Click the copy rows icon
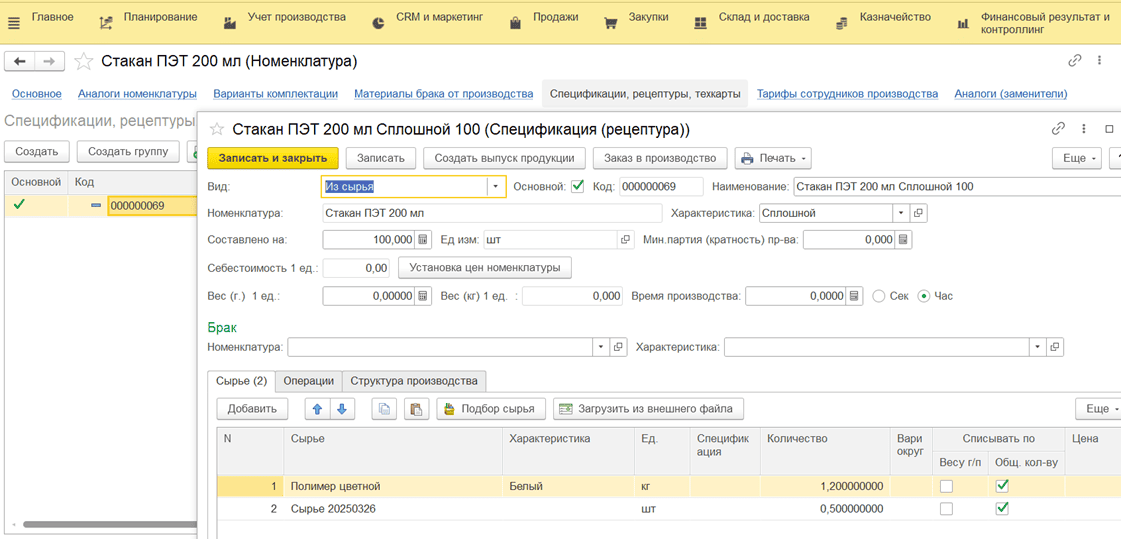 coord(384,409)
